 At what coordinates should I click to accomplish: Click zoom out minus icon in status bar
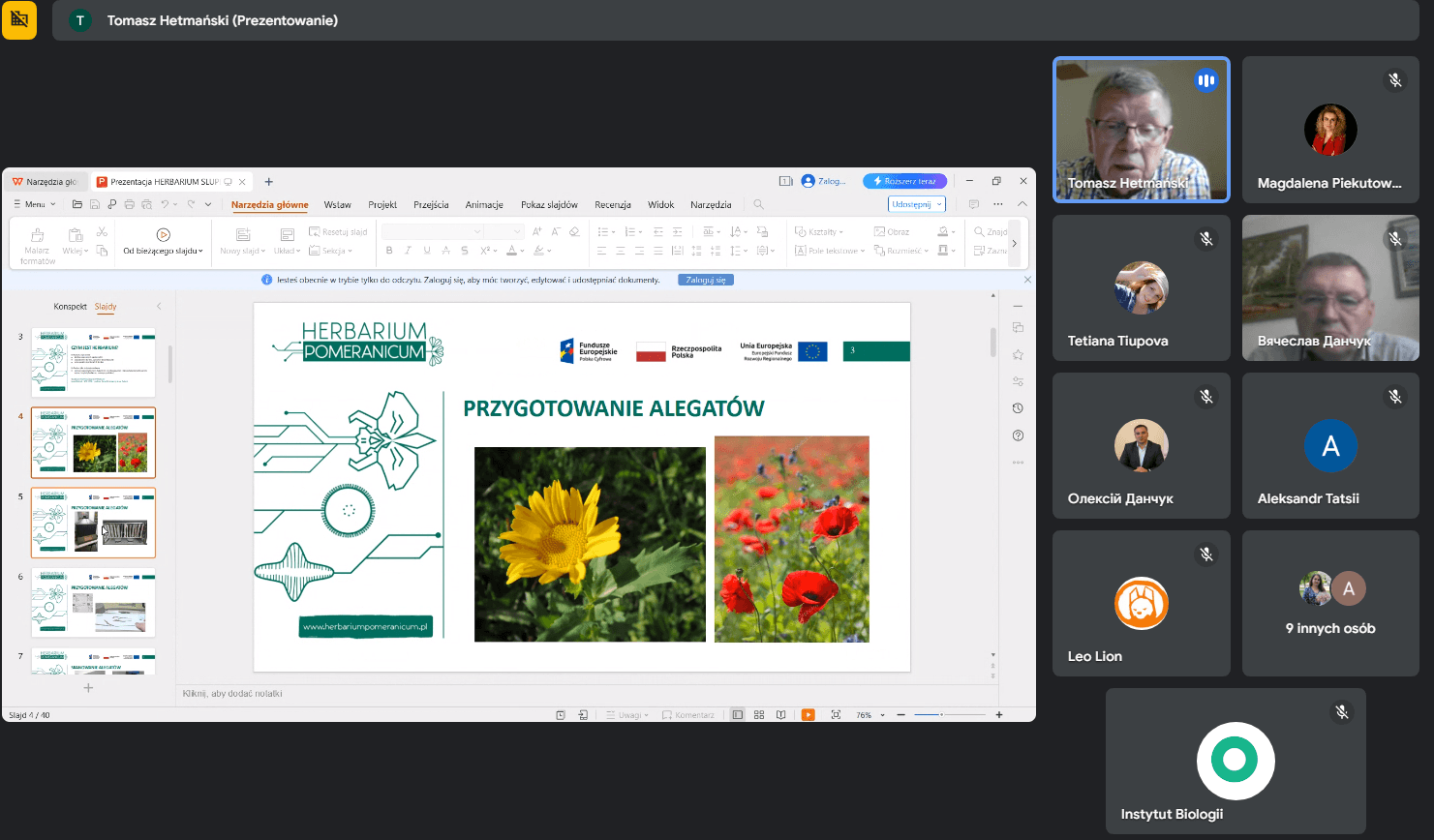tap(901, 715)
